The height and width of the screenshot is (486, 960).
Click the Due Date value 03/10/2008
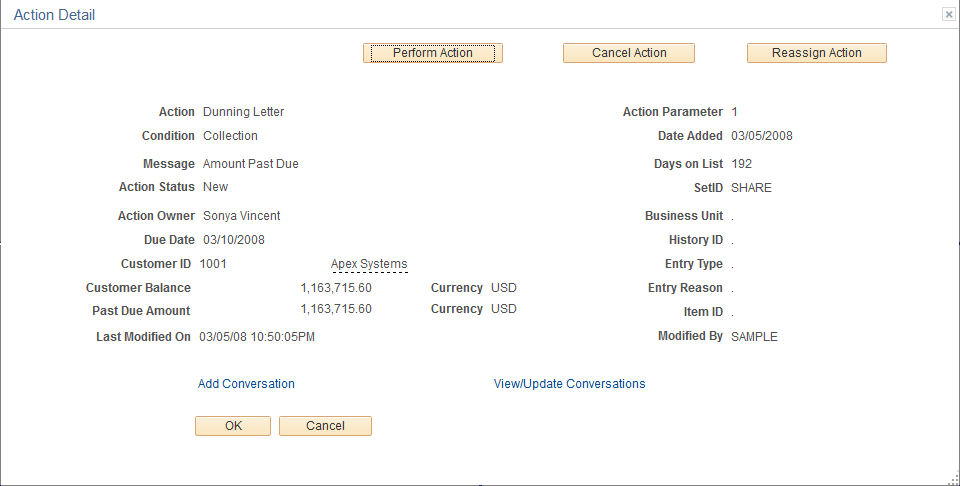[x=234, y=240]
